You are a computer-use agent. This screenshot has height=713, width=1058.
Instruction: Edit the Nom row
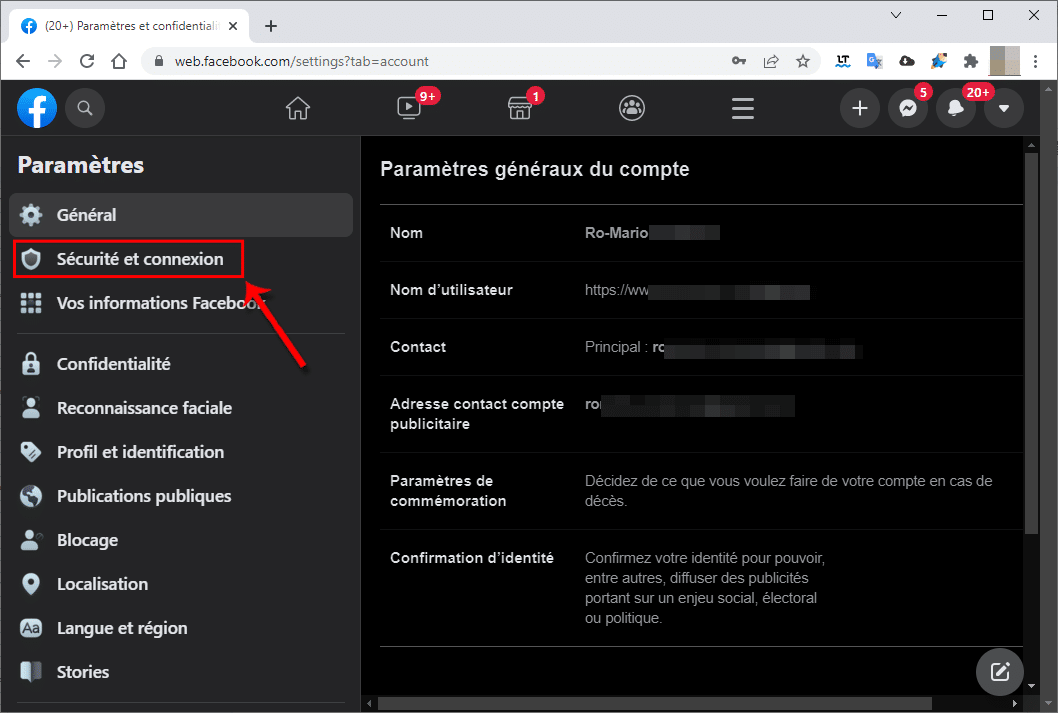701,233
